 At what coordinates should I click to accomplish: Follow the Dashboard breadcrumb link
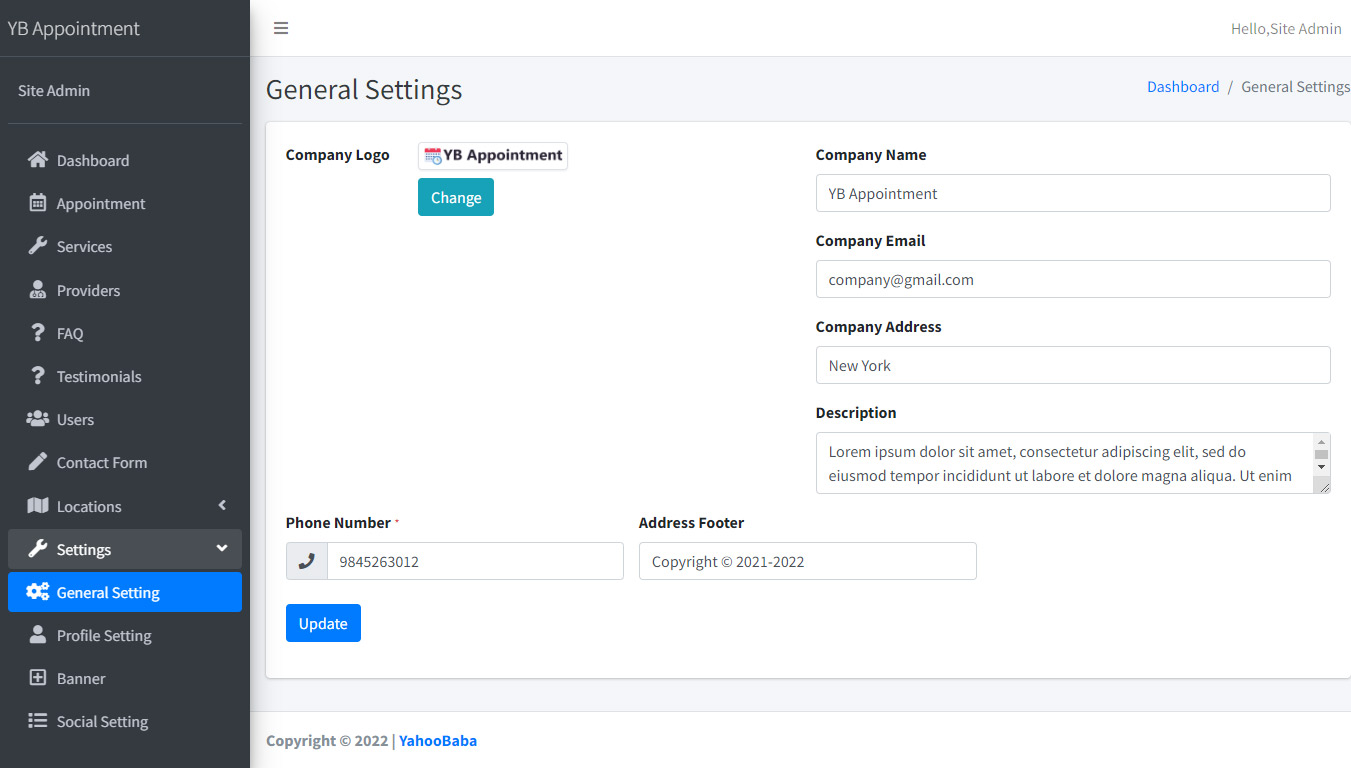click(1182, 87)
